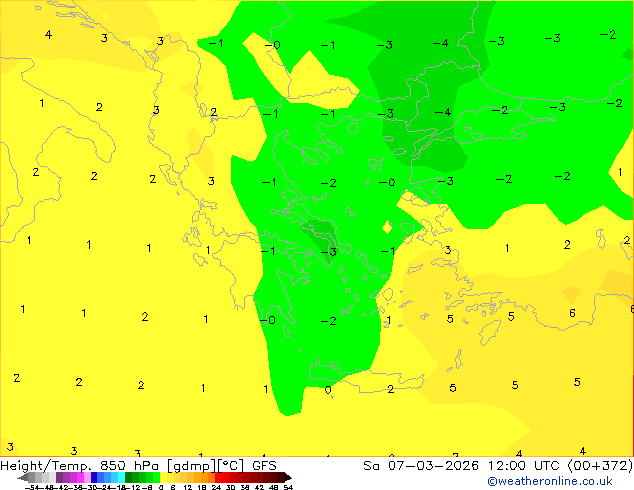Click the legend scale value 54

click(x=288, y=487)
